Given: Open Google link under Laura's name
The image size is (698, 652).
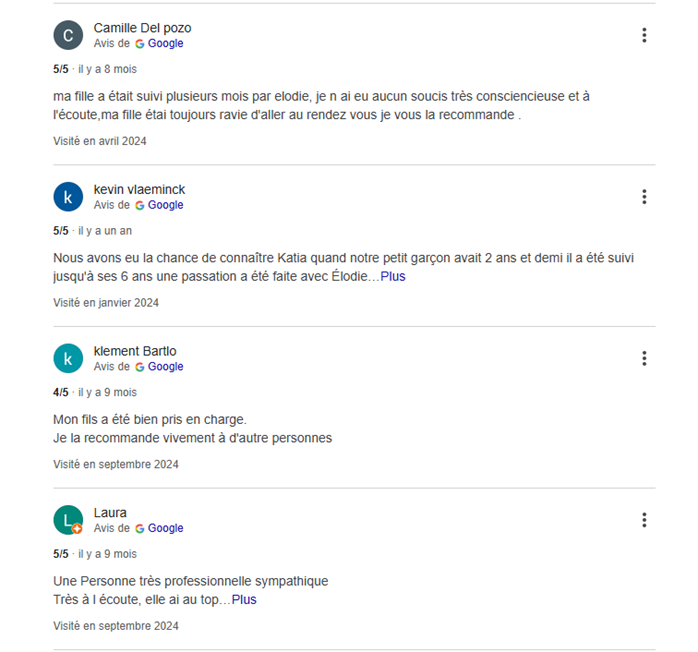Looking at the screenshot, I should point(165,528).
